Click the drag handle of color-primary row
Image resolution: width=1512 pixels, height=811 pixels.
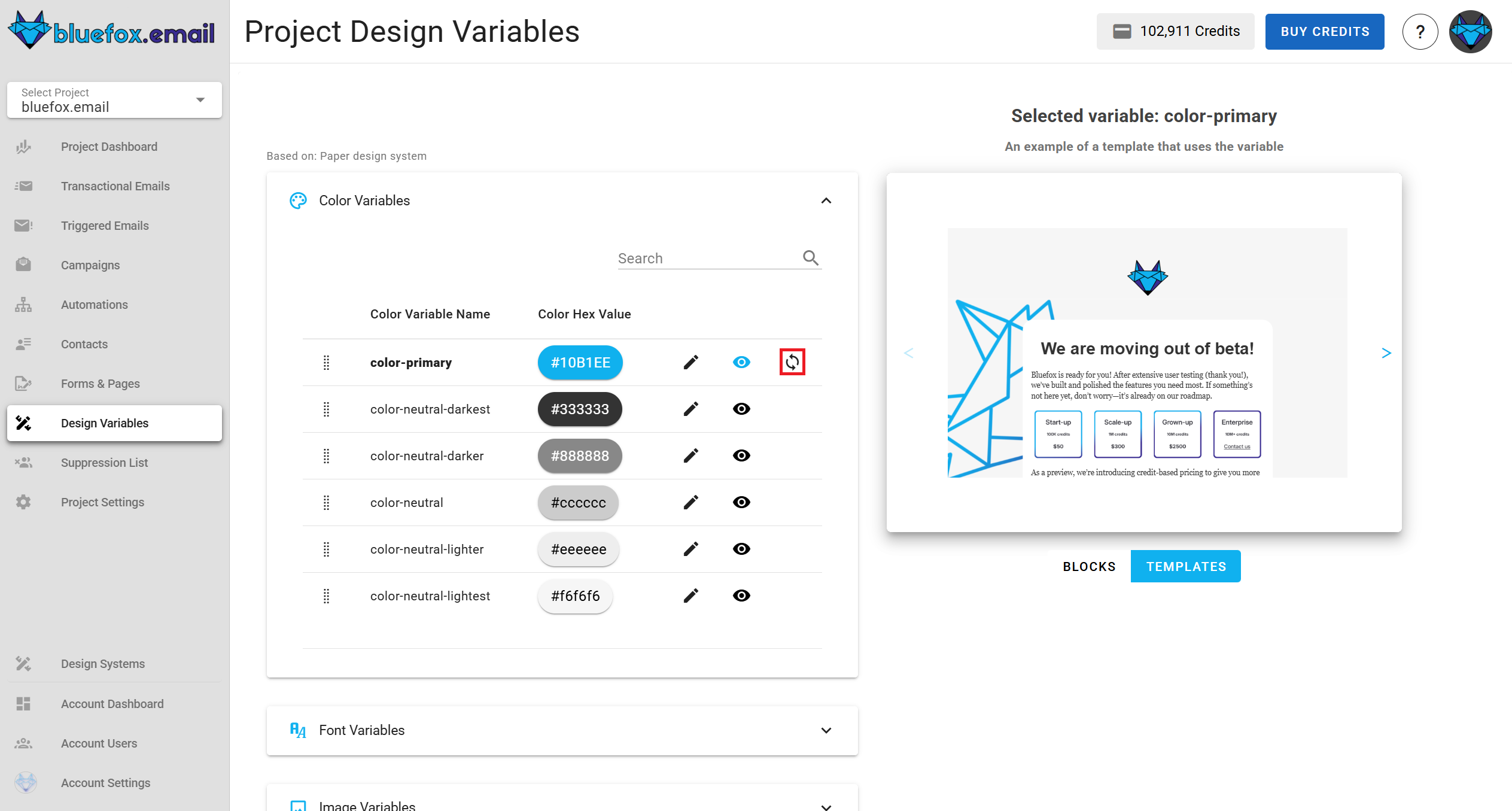pos(326,362)
